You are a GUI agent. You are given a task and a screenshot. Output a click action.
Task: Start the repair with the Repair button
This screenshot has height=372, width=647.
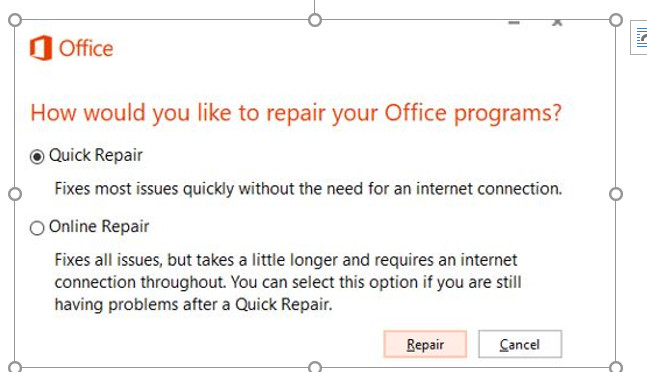tap(425, 344)
